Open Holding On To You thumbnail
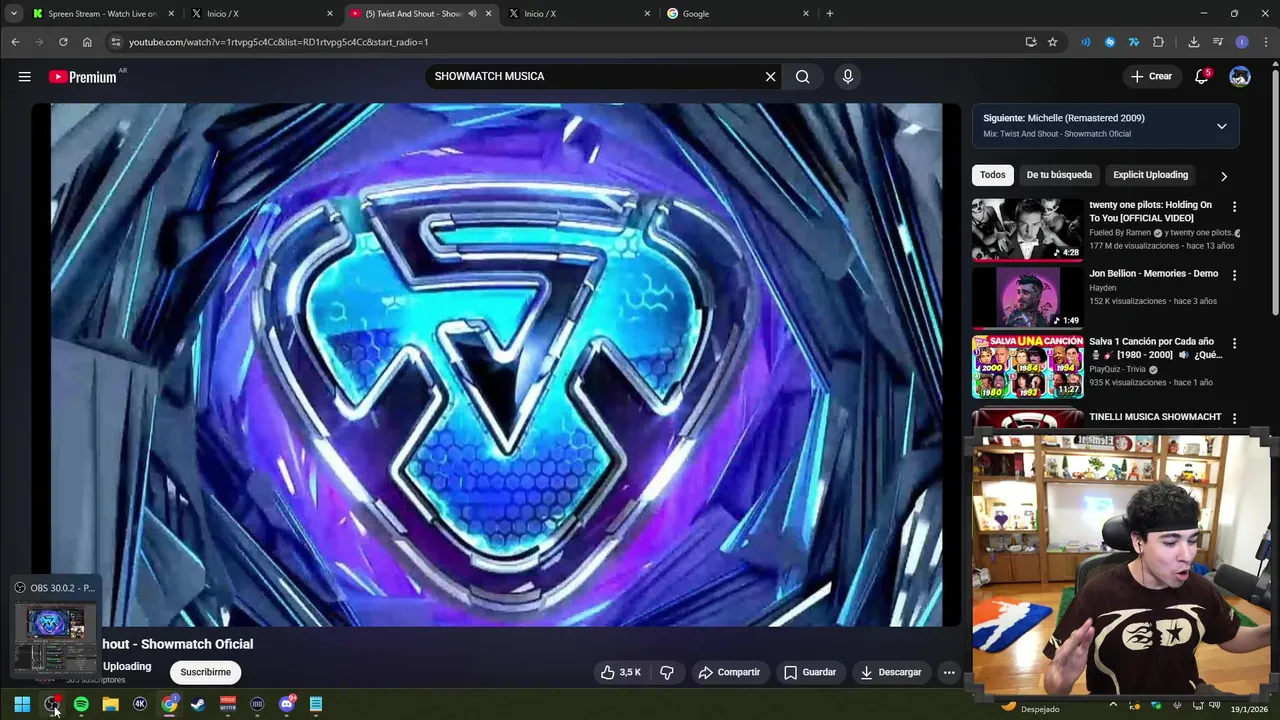This screenshot has height=720, width=1280. coord(1027,229)
